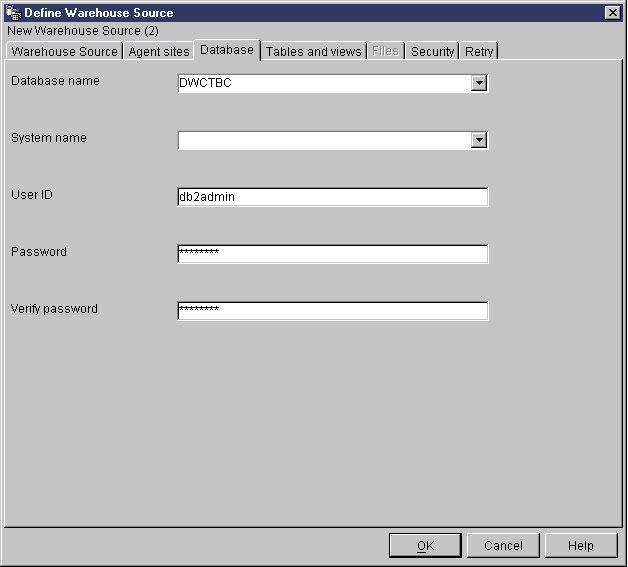Expand the System name dropdown arrow
Viewport: 628px width, 567px height.
click(x=479, y=140)
